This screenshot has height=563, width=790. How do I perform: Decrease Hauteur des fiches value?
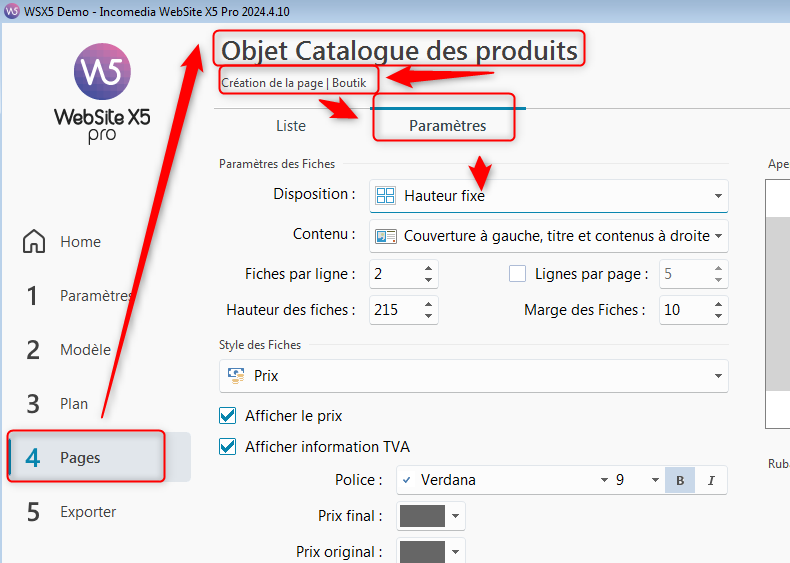point(428,316)
